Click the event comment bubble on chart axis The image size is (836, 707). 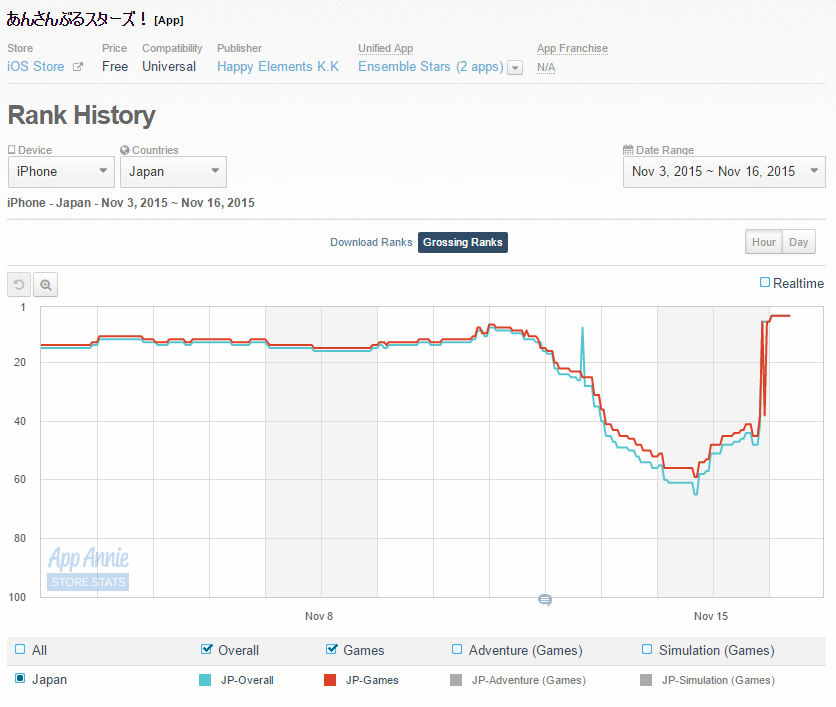point(545,600)
